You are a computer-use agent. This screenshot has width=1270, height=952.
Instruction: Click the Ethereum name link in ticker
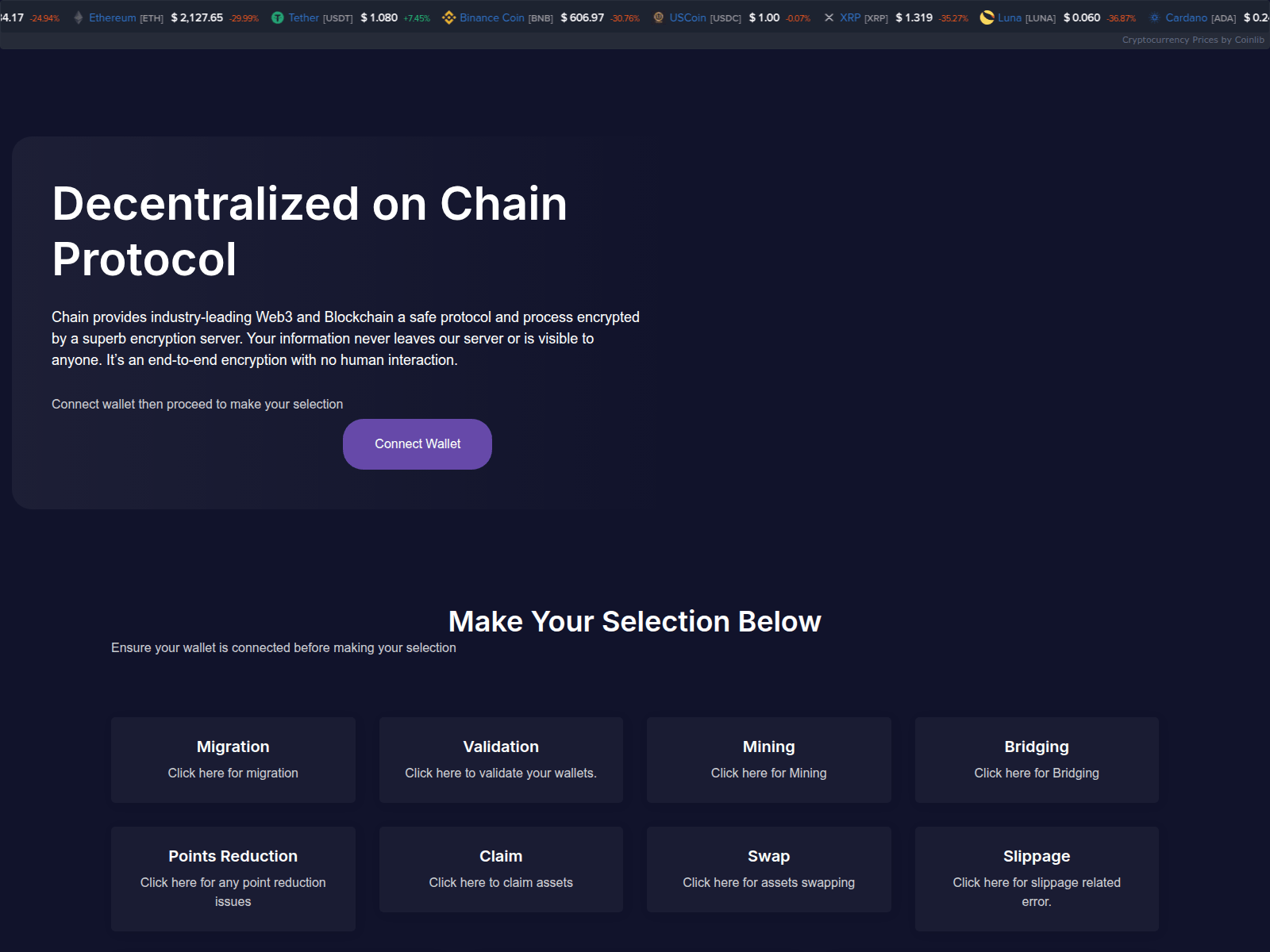click(113, 17)
